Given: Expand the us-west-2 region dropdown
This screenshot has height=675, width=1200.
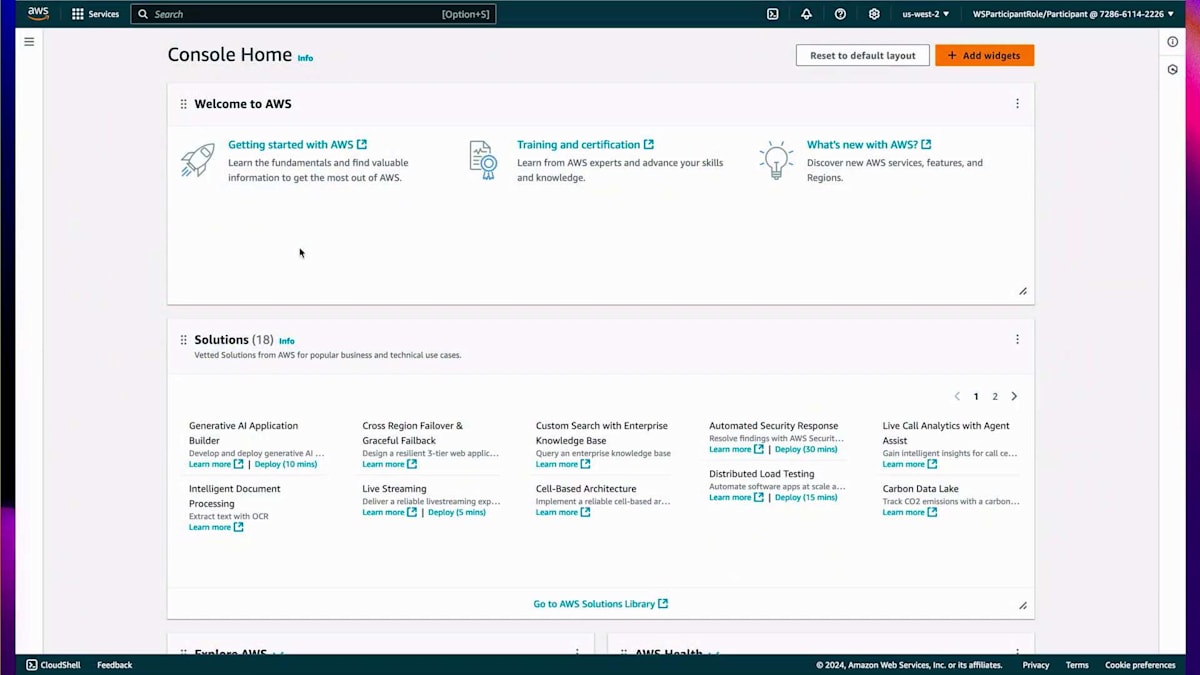Looking at the screenshot, I should [926, 14].
